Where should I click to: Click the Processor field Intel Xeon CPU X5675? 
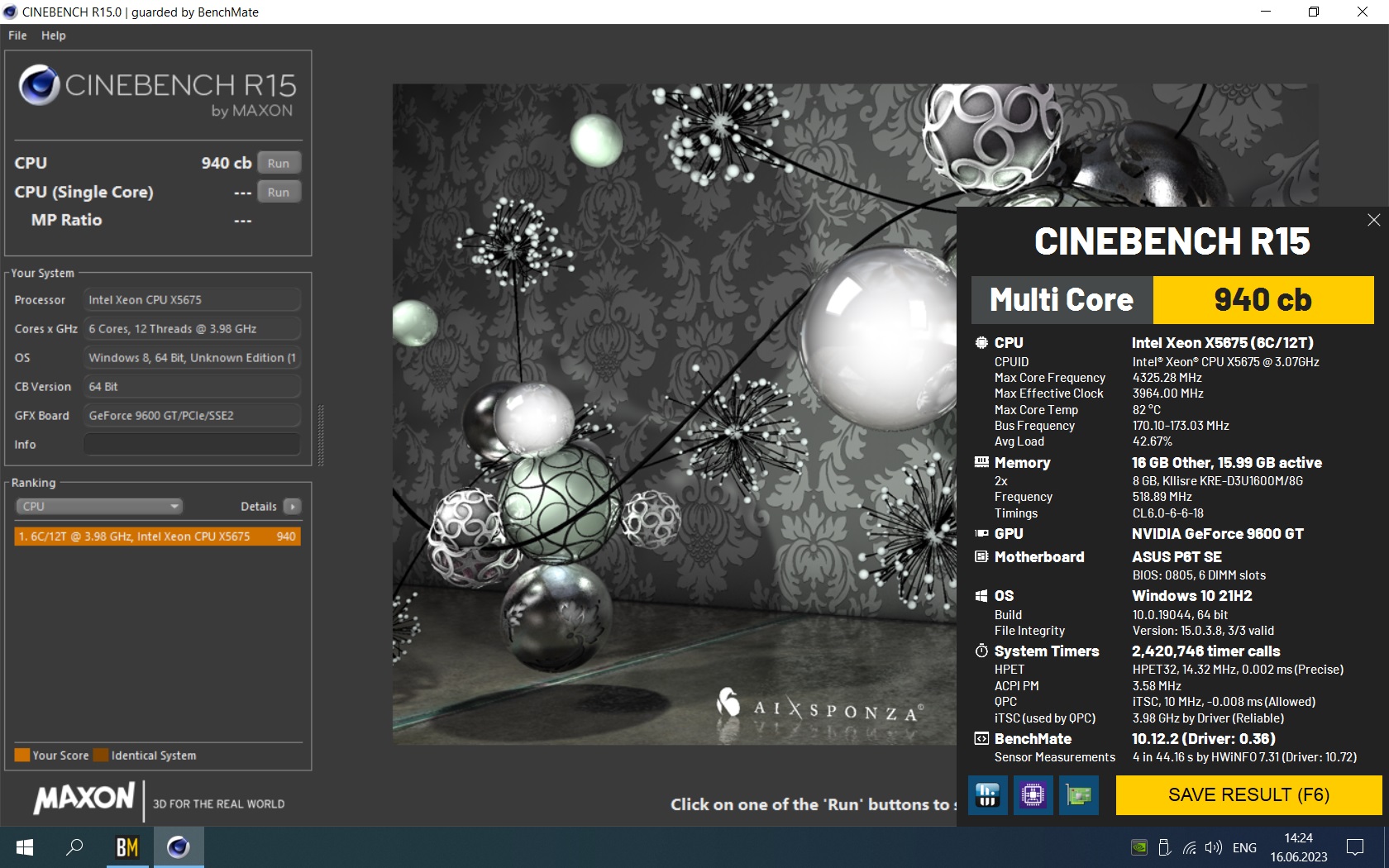(x=192, y=299)
